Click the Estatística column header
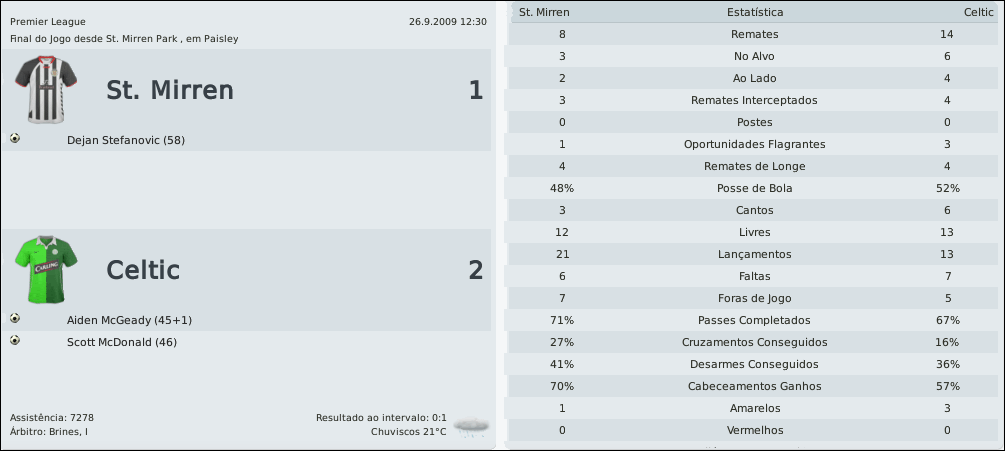Viewport: 1005px width, 451px height. point(755,12)
